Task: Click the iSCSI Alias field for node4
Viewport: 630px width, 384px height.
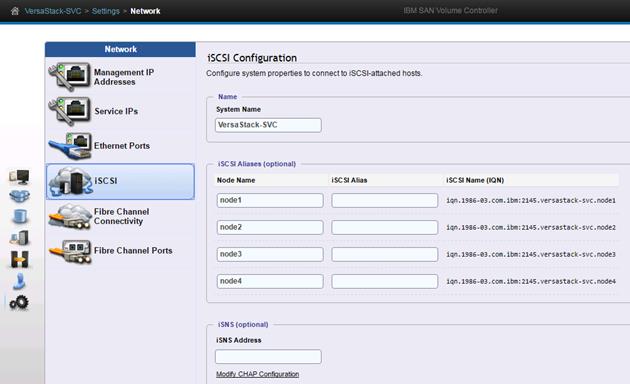Action: [x=385, y=281]
